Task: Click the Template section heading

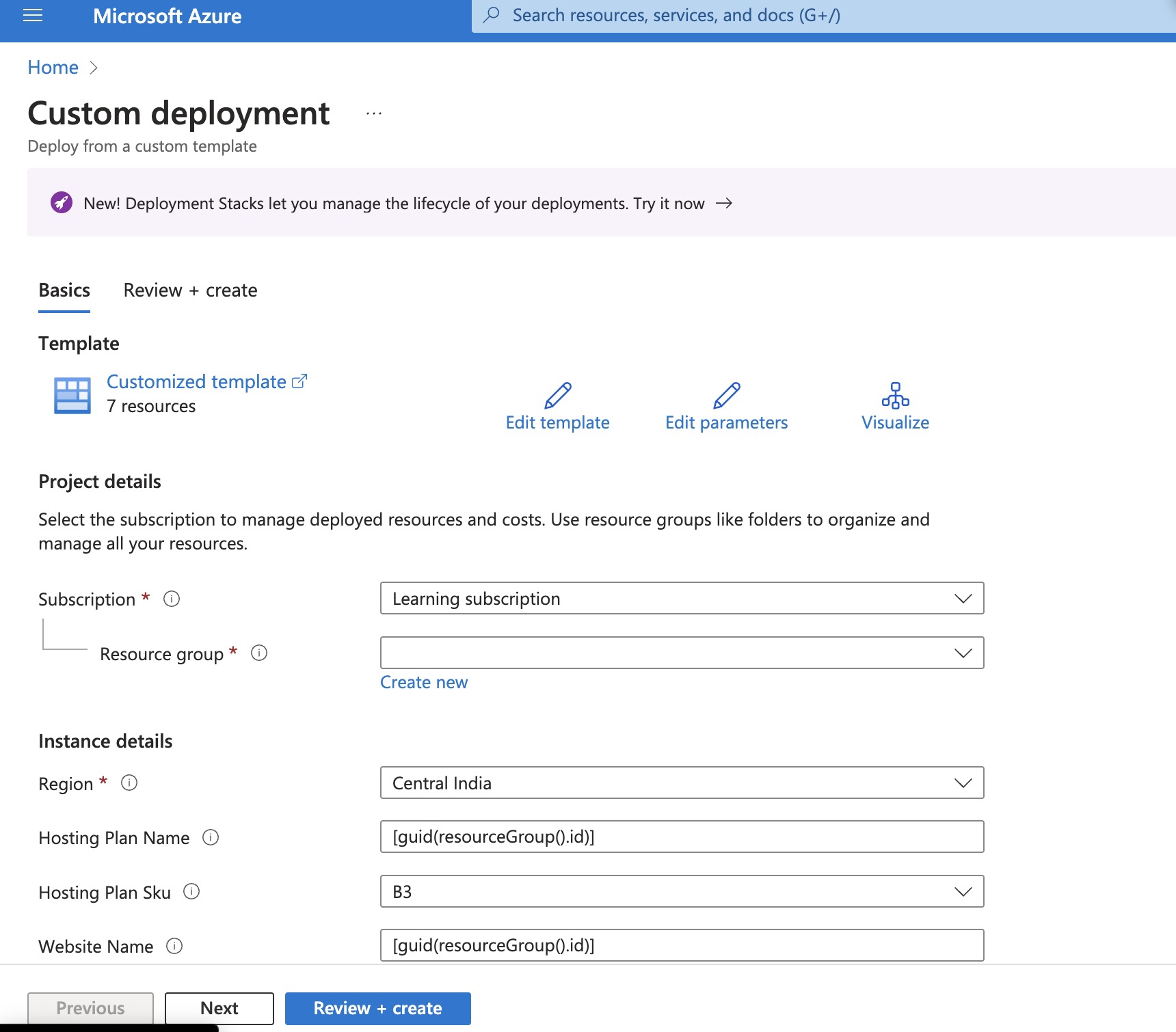Action: (x=79, y=343)
